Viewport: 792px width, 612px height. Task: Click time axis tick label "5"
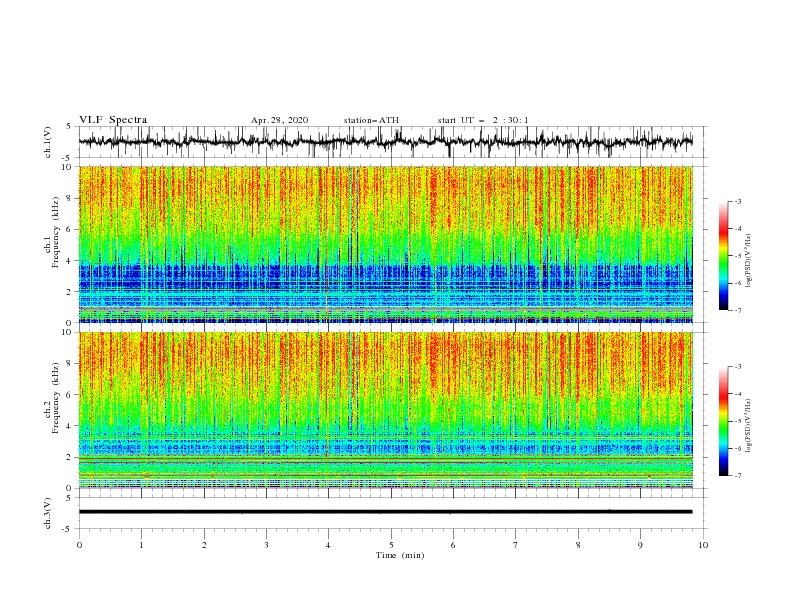(x=391, y=545)
